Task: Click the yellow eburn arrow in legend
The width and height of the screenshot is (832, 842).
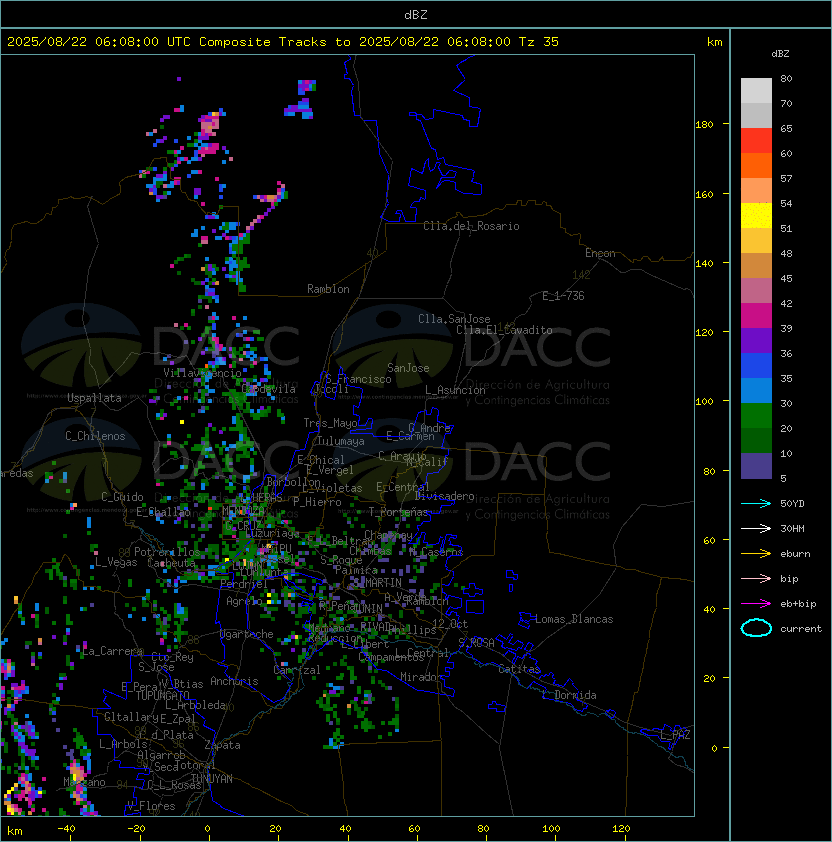Action: click(756, 554)
